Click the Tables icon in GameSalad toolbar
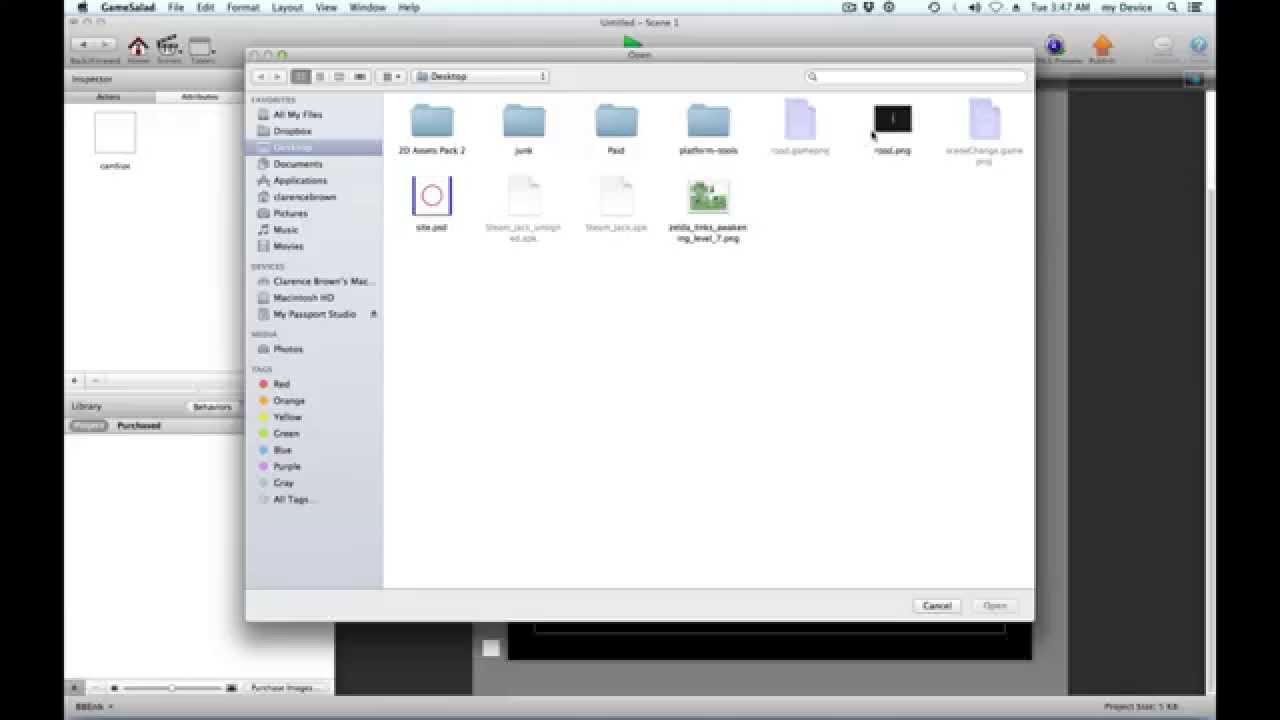The image size is (1280, 720). [201, 46]
